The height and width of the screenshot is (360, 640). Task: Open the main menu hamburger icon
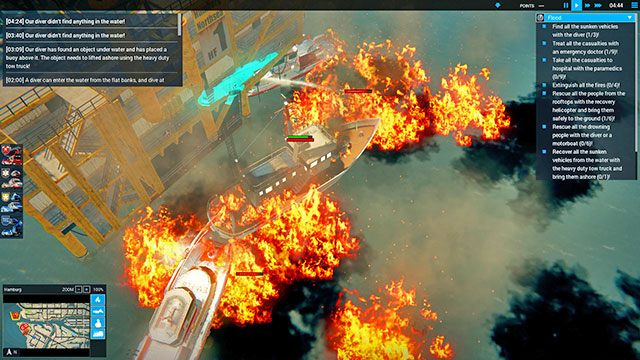[x=635, y=5]
